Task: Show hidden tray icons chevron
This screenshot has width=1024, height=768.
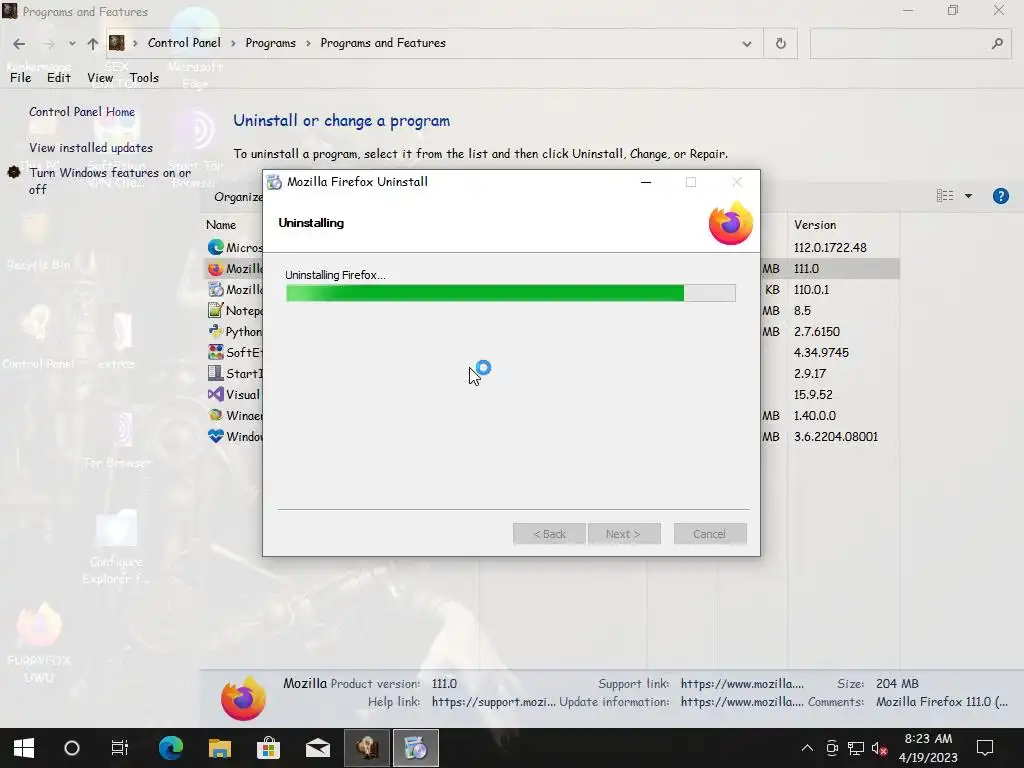Action: point(807,748)
